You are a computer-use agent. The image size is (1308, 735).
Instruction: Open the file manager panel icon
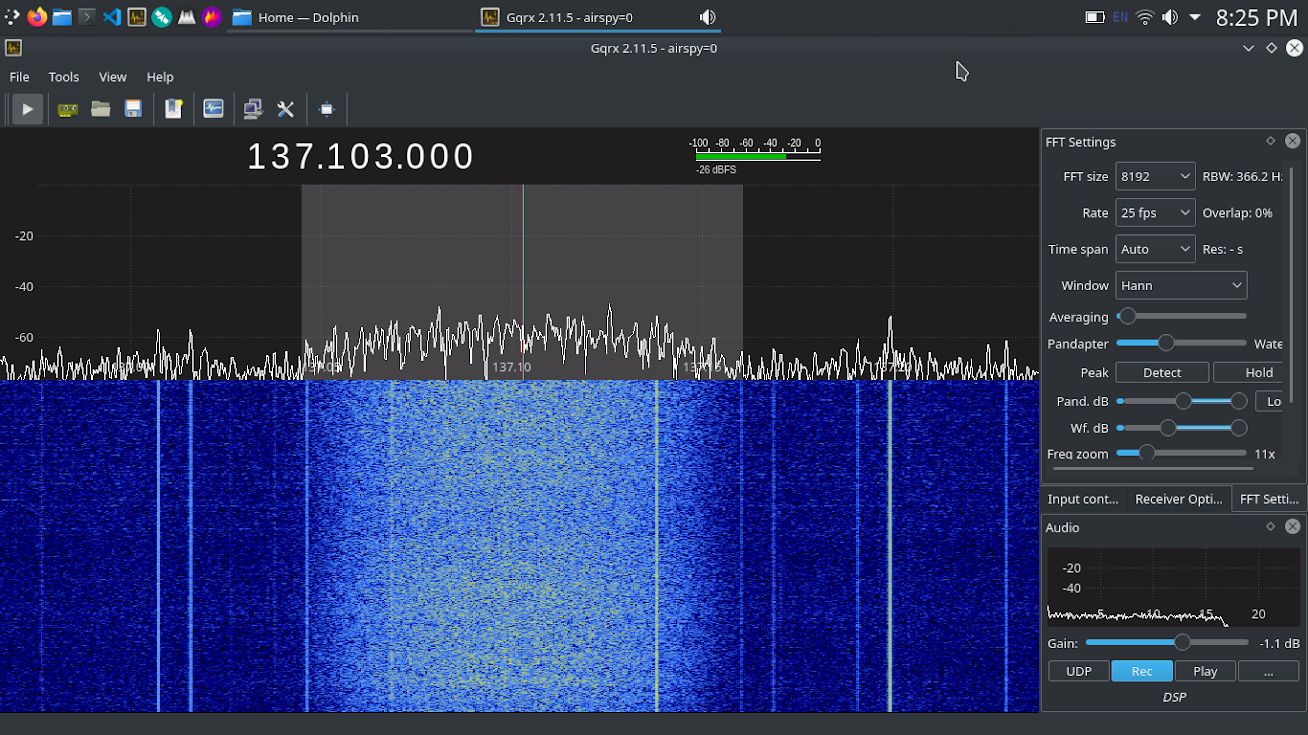coord(62,17)
